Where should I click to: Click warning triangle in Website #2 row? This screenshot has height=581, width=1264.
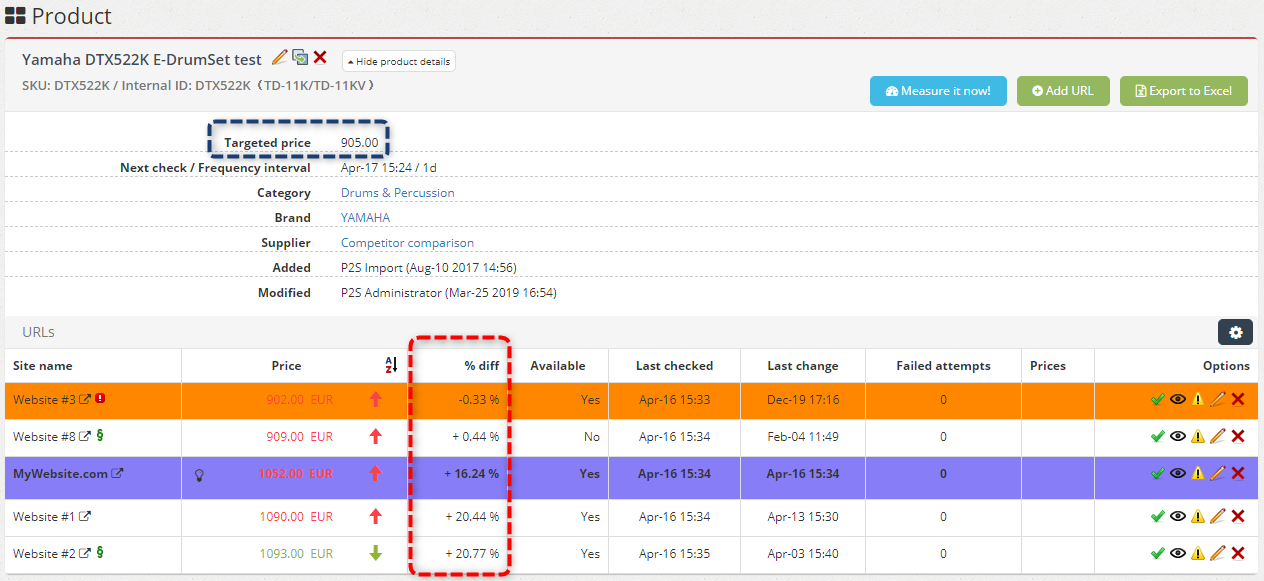tap(1198, 553)
